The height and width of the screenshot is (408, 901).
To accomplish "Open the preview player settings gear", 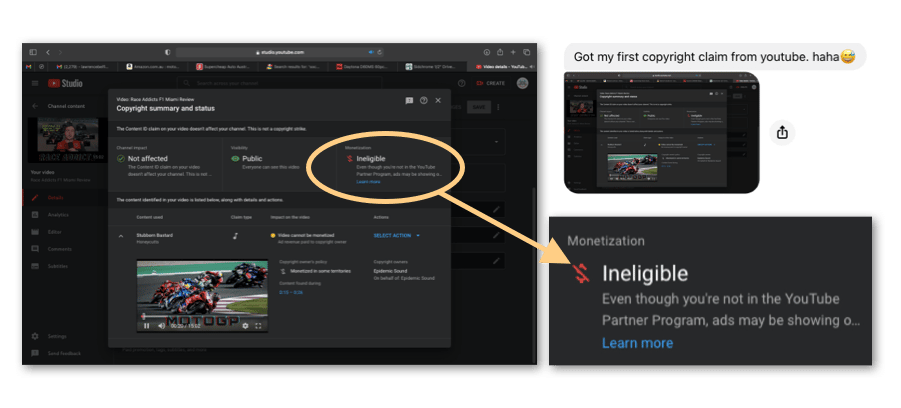I will [245, 326].
